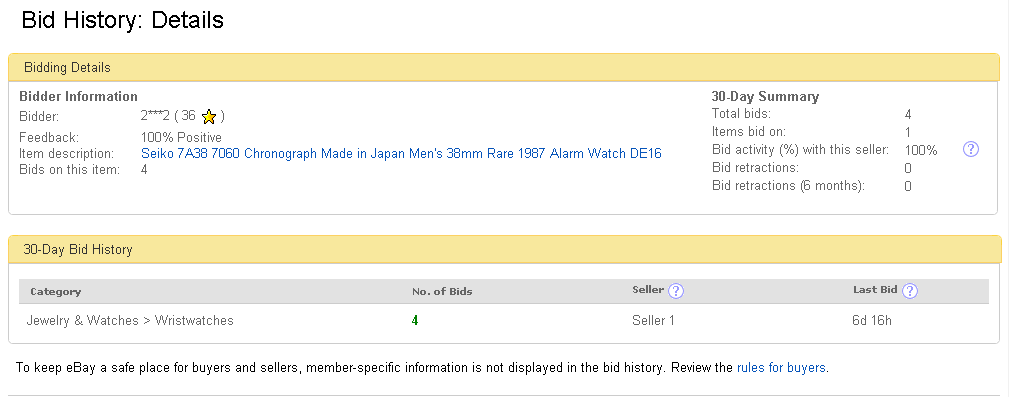Viewport: 1009px width, 397px height.
Task: Open the Seiko 7A38 7060 Chronograph item link
Action: click(401, 154)
